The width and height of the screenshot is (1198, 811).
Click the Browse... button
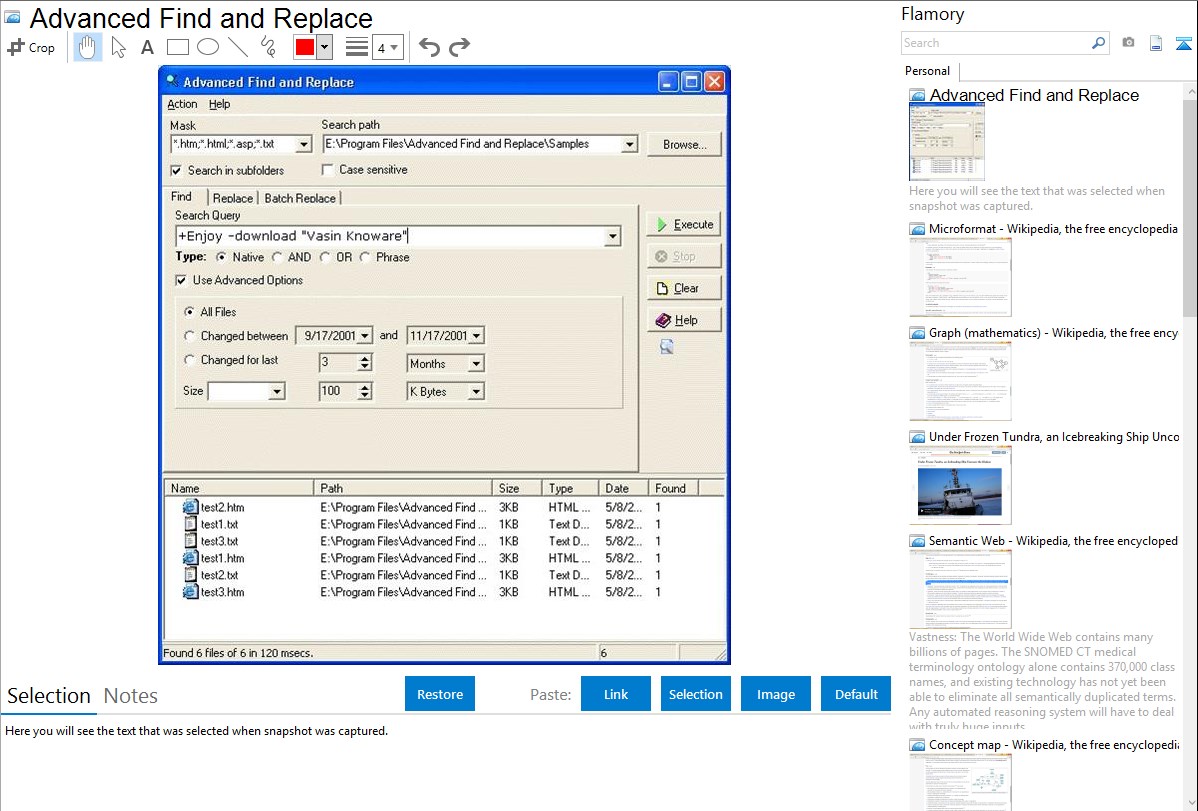point(685,144)
